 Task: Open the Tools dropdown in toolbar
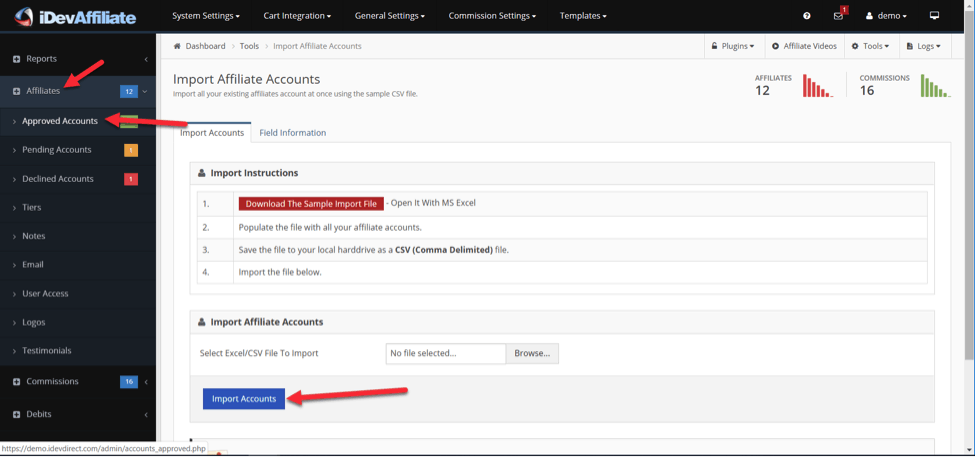(871, 46)
